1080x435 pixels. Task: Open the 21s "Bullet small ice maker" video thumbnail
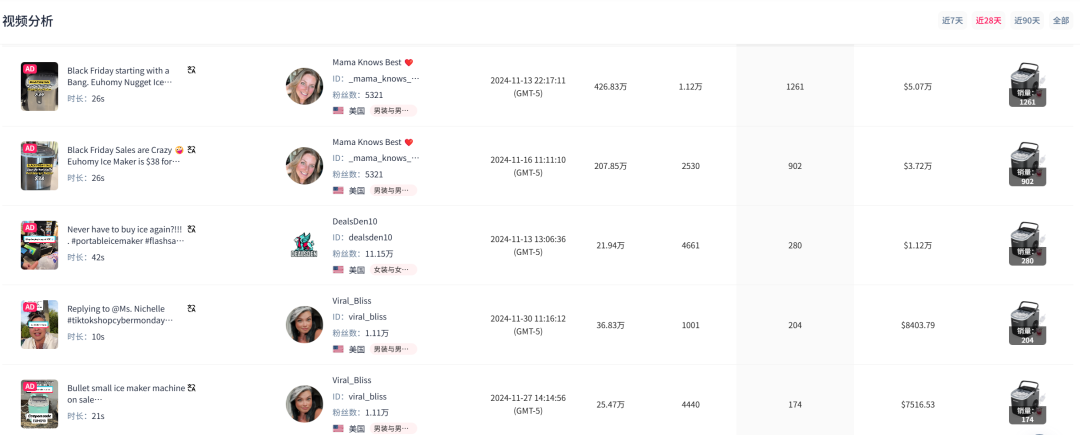click(x=39, y=403)
